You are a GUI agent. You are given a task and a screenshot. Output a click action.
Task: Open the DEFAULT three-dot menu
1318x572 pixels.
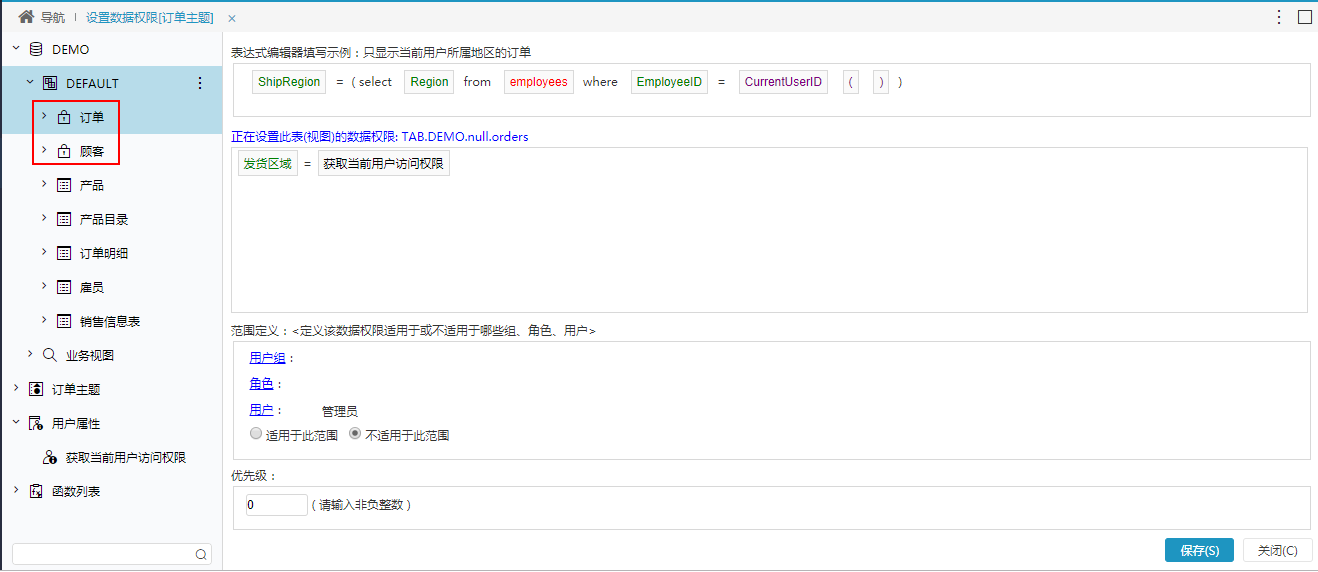coord(200,83)
